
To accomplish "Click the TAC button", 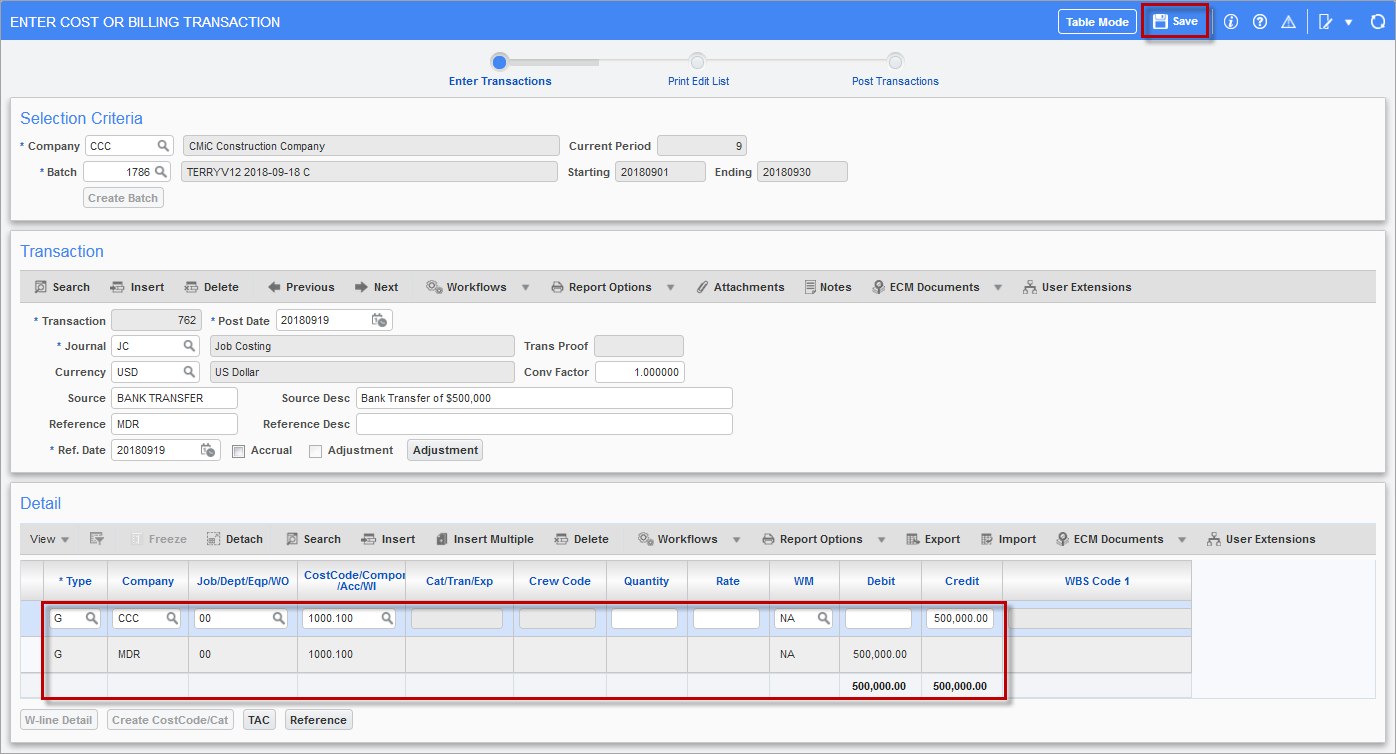I will 259,720.
